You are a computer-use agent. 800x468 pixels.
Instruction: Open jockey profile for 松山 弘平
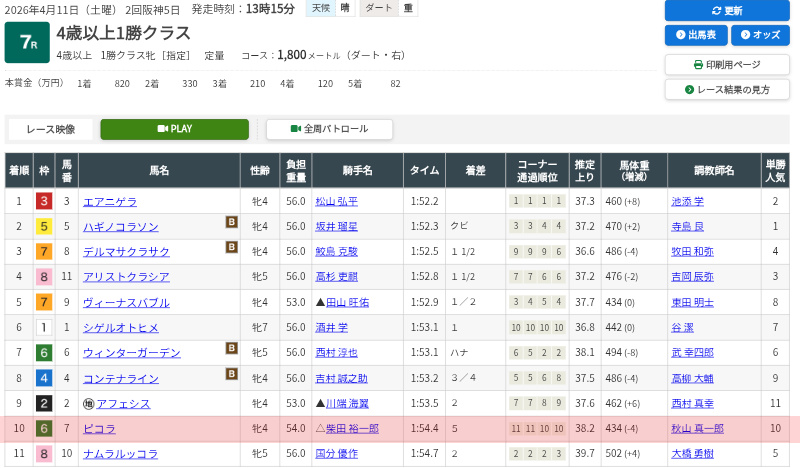coord(336,201)
